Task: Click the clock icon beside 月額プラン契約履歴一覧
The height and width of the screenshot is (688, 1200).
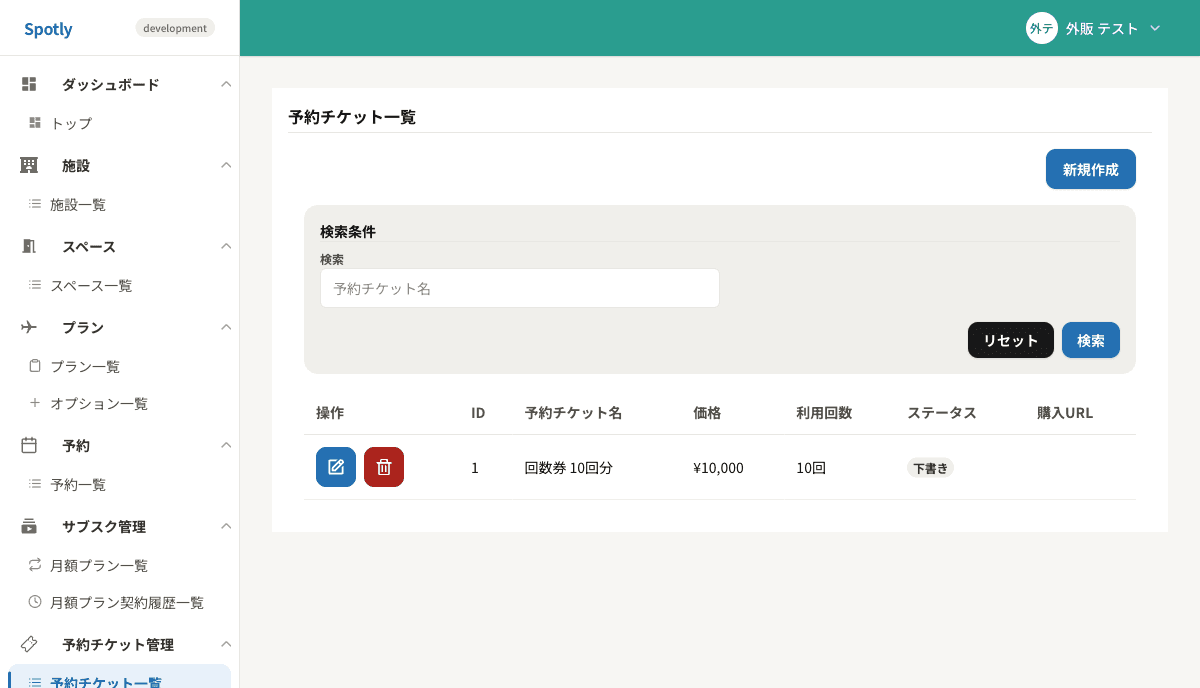Action: point(35,602)
